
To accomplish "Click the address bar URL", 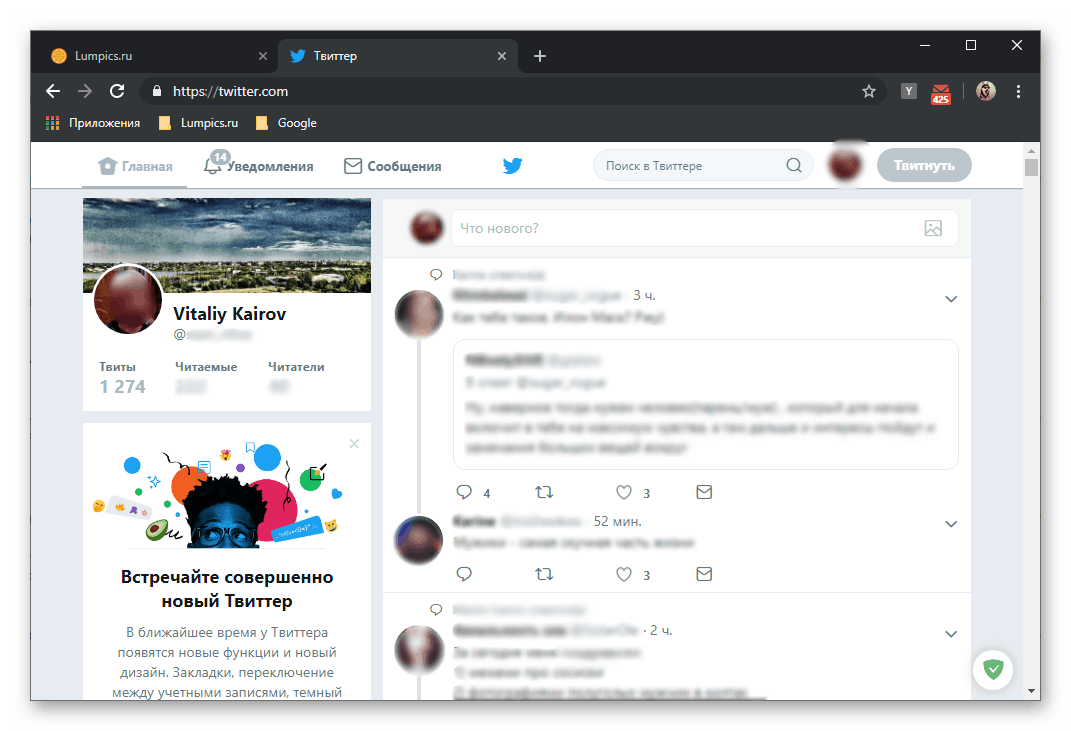I will (x=230, y=92).
